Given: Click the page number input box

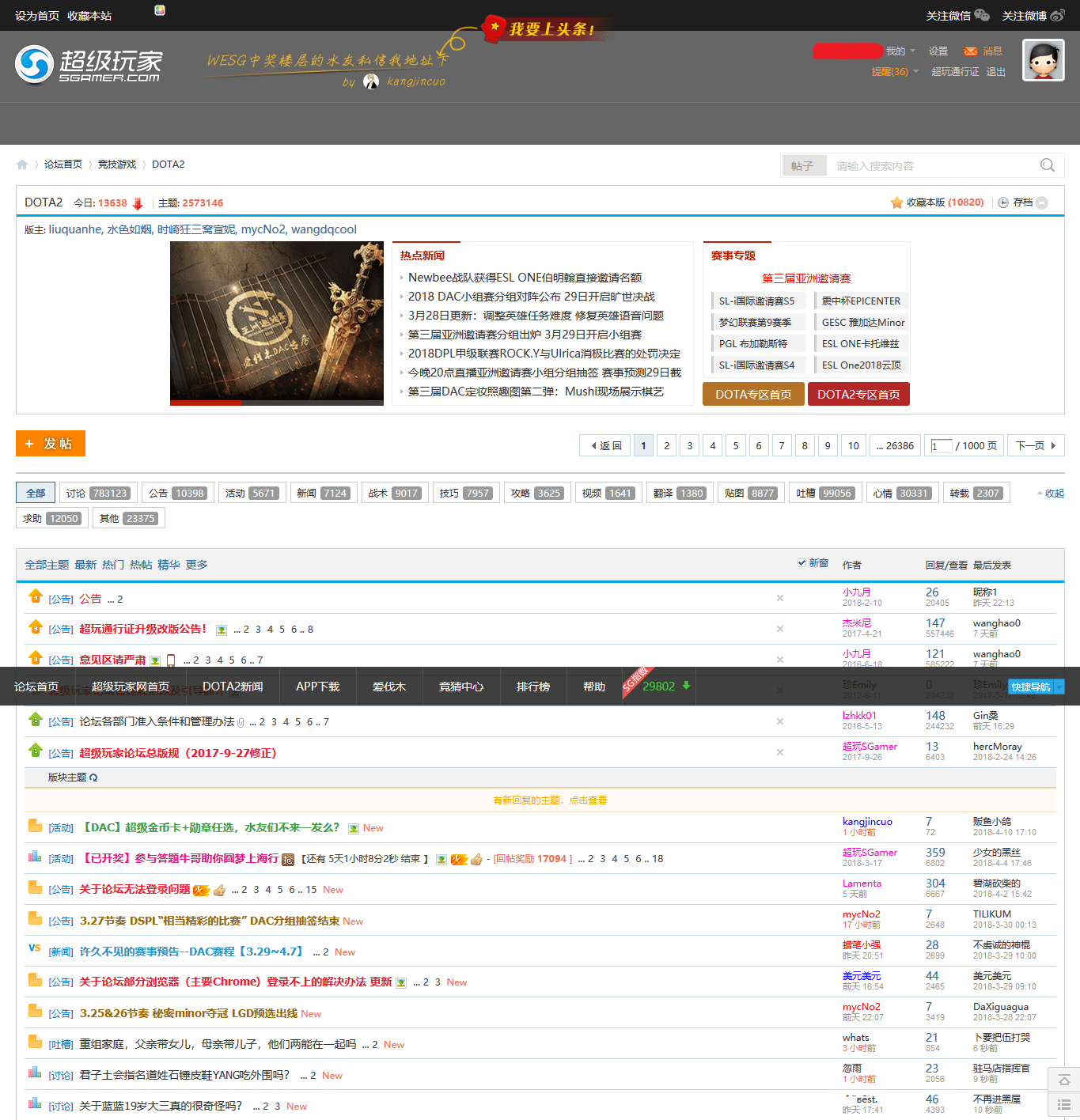Looking at the screenshot, I should [942, 446].
